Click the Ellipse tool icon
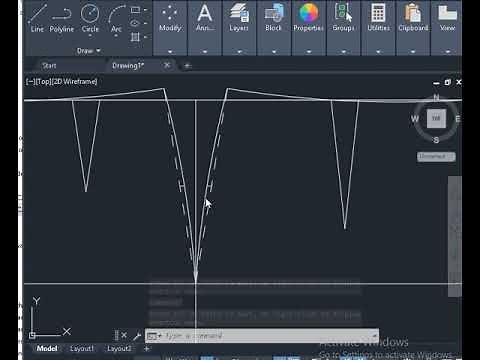Viewport: 480px width, 360px height. click(x=135, y=23)
